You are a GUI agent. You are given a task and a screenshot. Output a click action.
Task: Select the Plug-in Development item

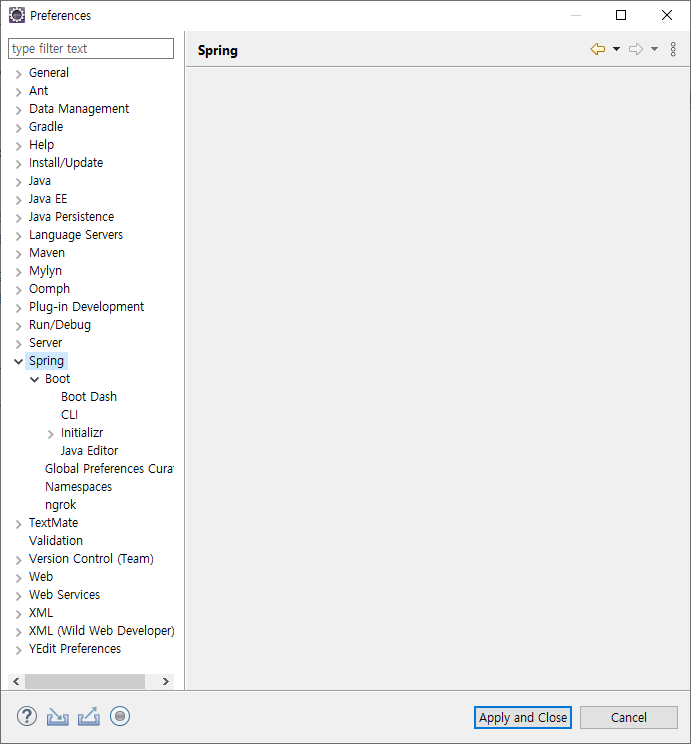(86, 307)
